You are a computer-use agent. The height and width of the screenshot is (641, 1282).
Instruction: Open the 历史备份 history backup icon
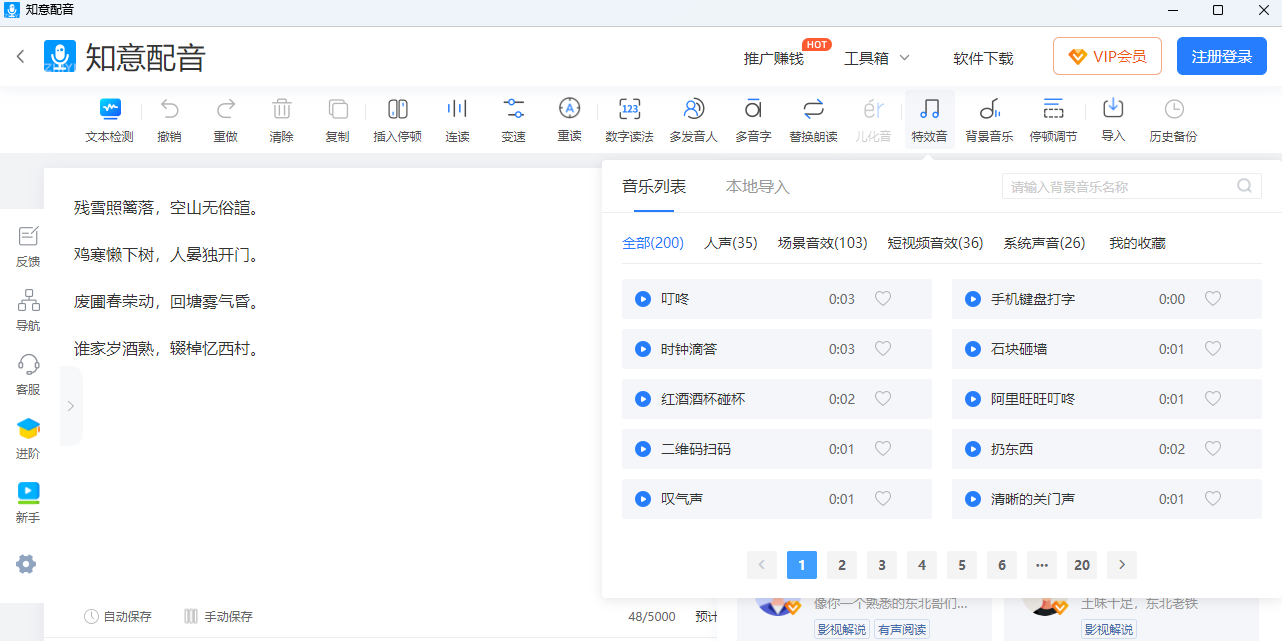click(x=1173, y=110)
